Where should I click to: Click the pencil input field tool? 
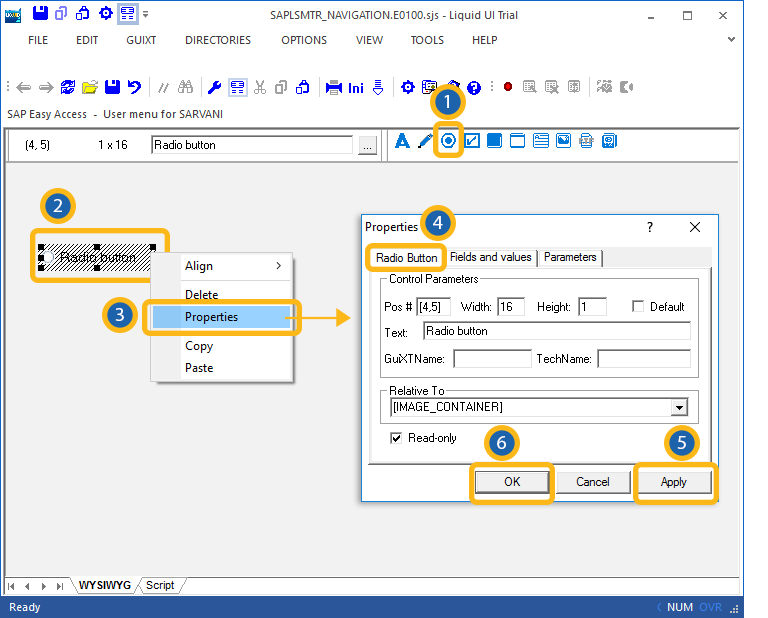coord(425,141)
